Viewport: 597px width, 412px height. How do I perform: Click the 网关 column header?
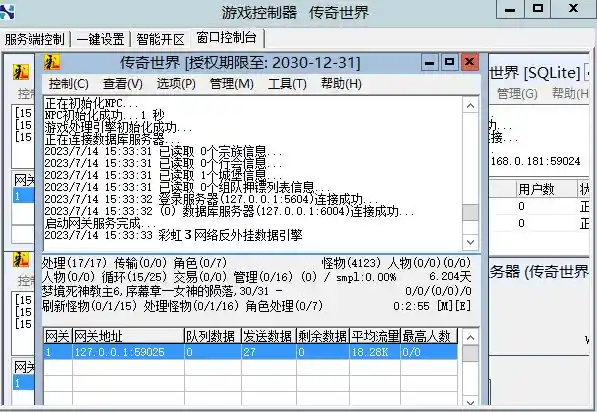coord(57,336)
